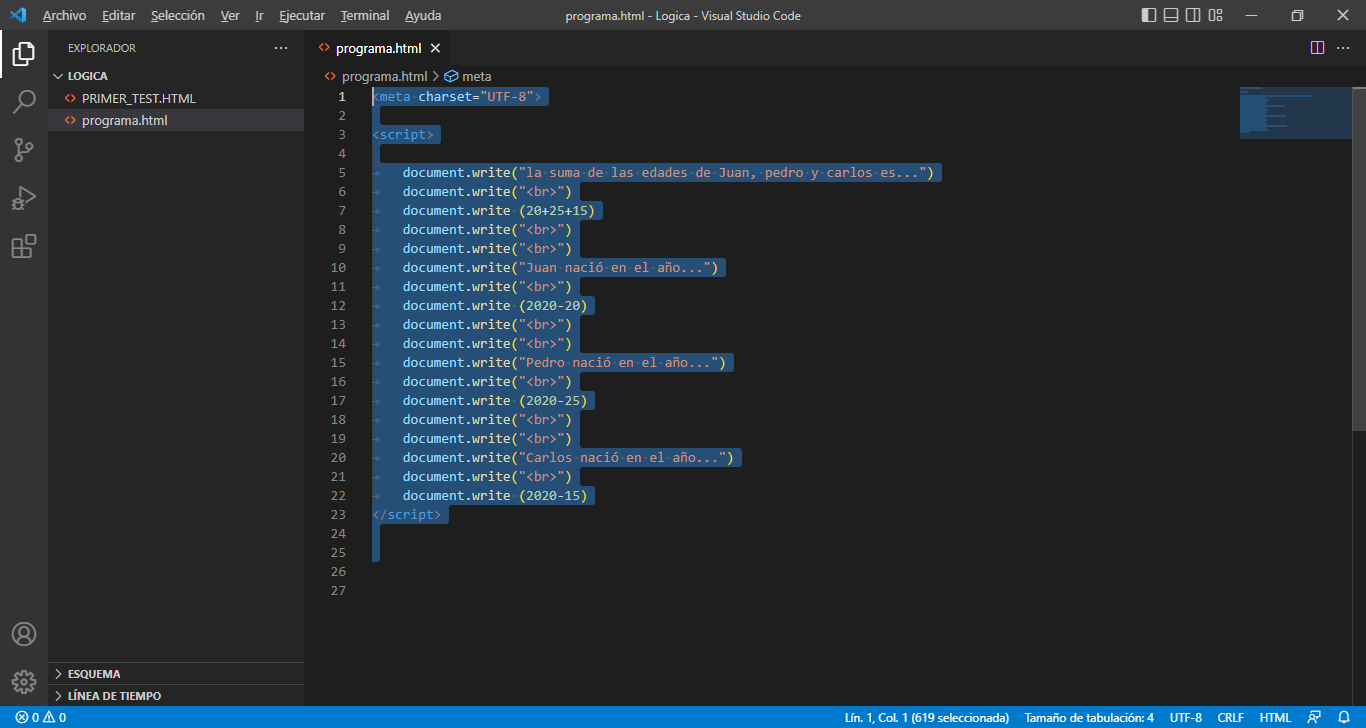The width and height of the screenshot is (1366, 728).
Task: Click the meta charset="UTF-8" line
Action: pos(457,96)
